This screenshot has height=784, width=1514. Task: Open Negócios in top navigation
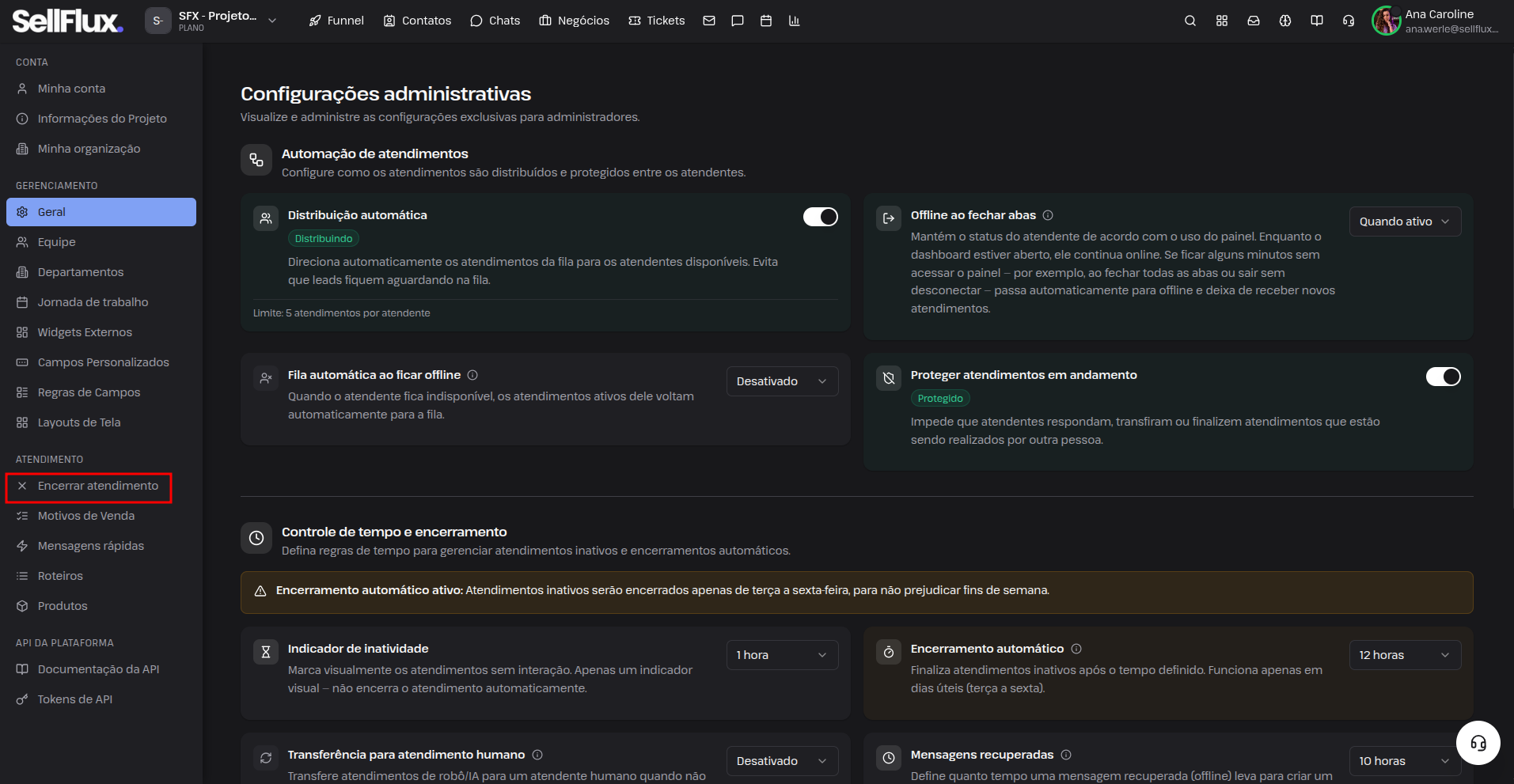tap(574, 21)
